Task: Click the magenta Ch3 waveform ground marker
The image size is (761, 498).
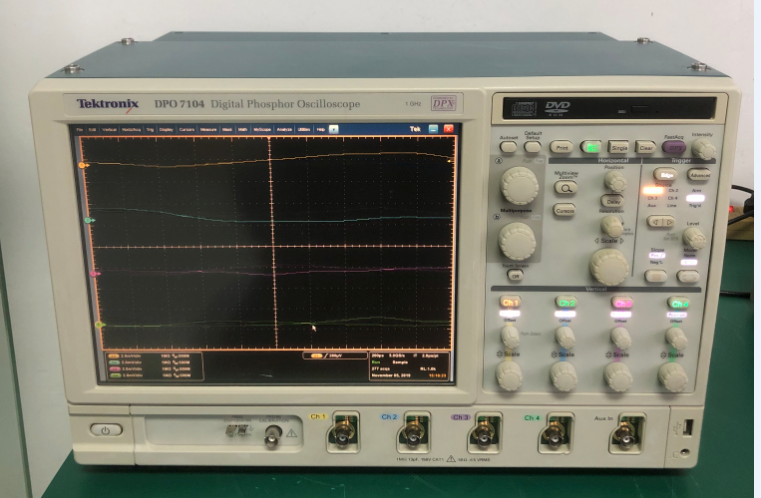Action: click(95, 274)
